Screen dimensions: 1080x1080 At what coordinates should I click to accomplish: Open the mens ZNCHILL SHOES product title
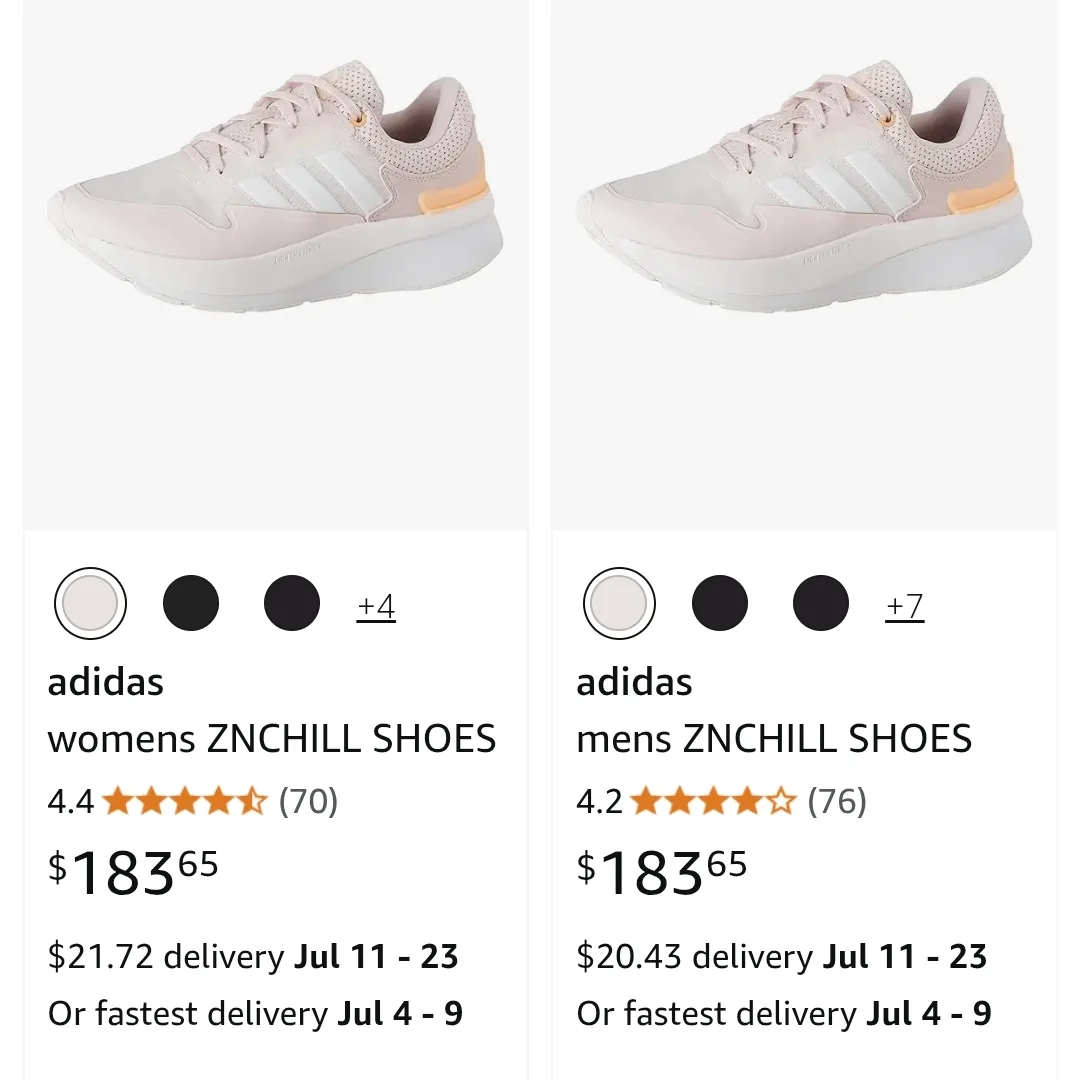[x=773, y=739]
